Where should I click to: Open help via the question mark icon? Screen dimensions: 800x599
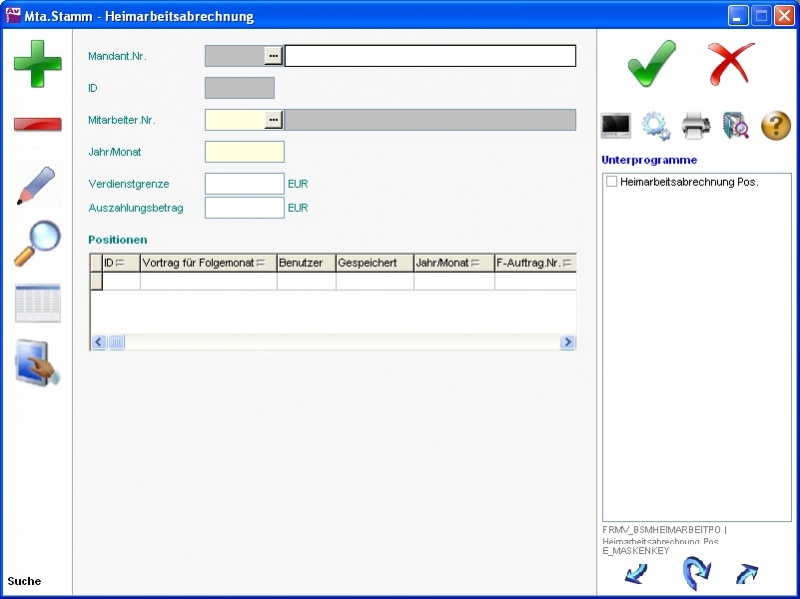(x=776, y=126)
